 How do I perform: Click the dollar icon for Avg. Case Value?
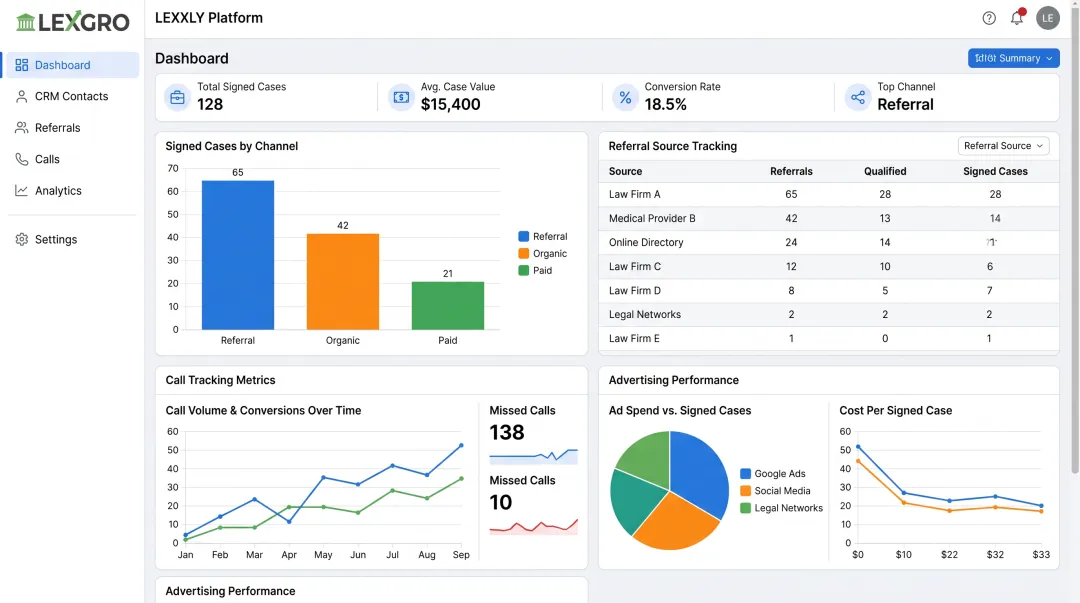coord(401,97)
